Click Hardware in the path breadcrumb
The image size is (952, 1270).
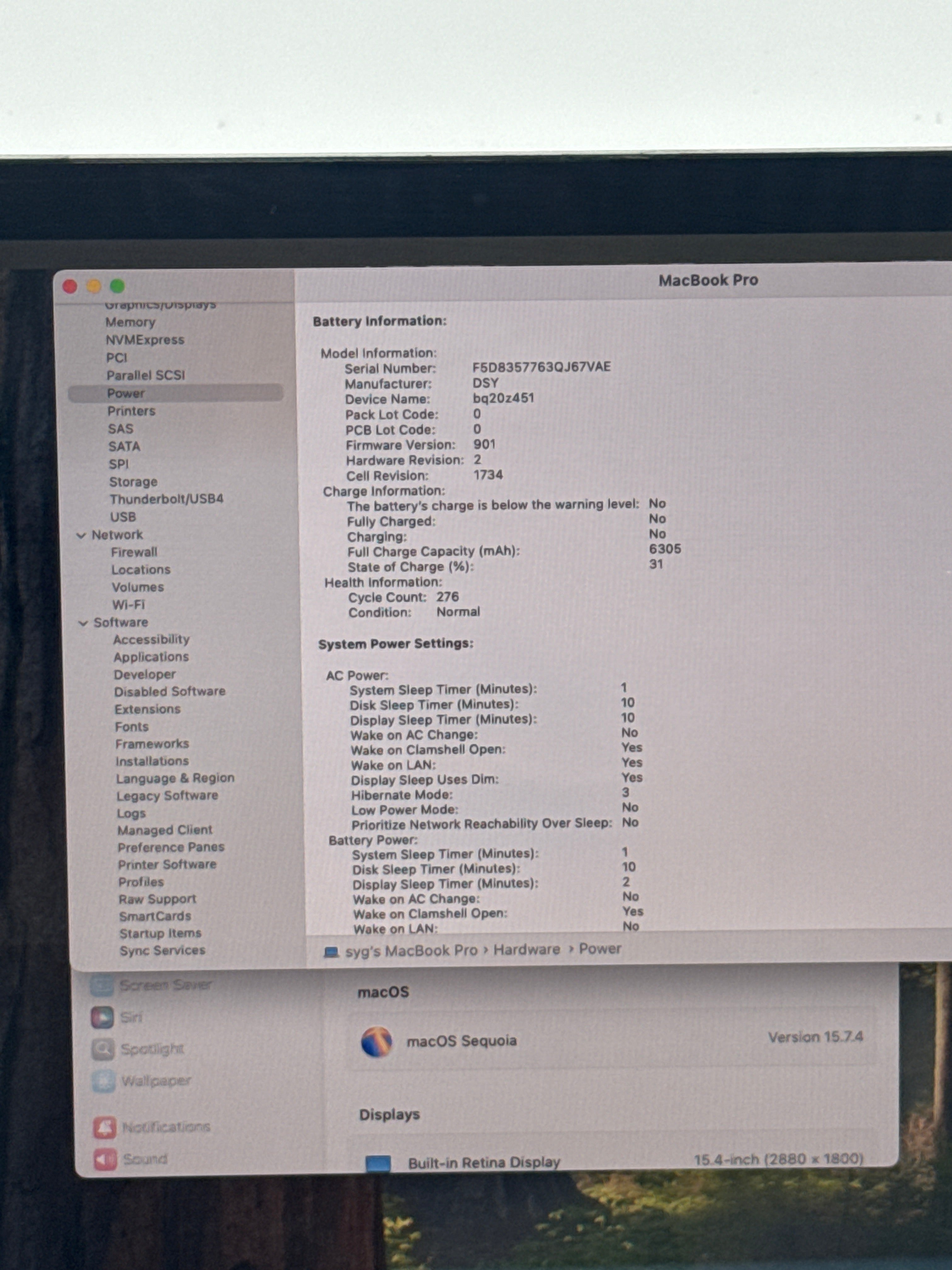pyautogui.click(x=526, y=950)
